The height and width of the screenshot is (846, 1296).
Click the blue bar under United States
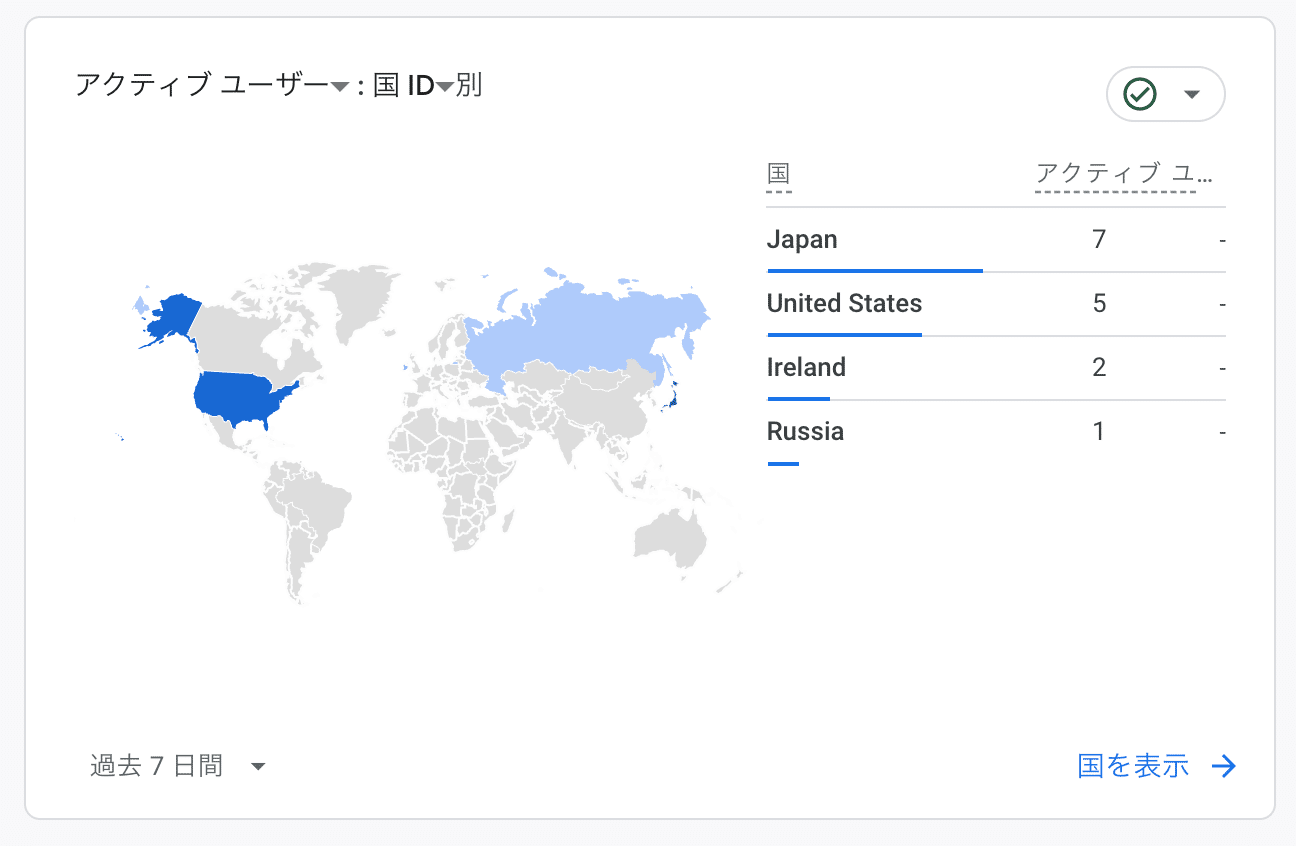coord(844,334)
